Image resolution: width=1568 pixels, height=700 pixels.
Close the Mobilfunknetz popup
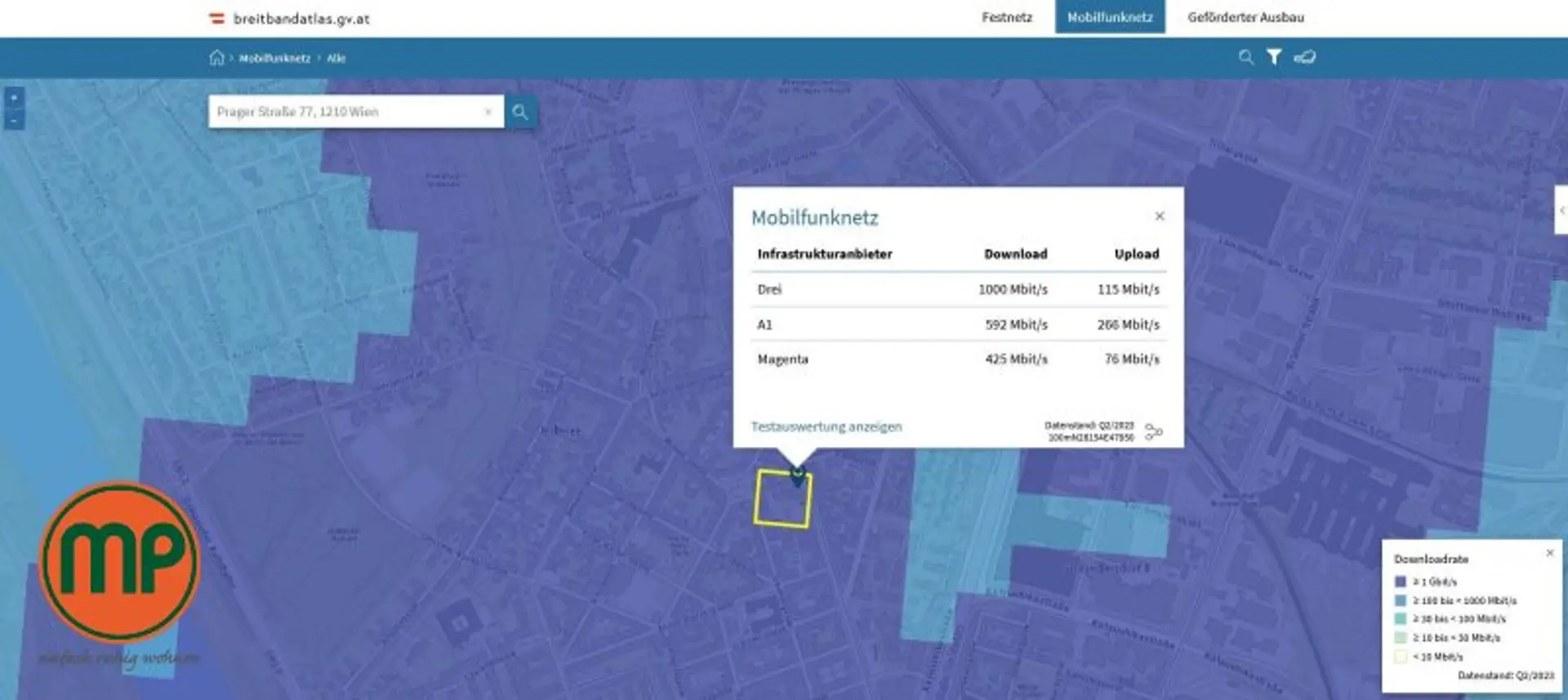pos(1159,216)
